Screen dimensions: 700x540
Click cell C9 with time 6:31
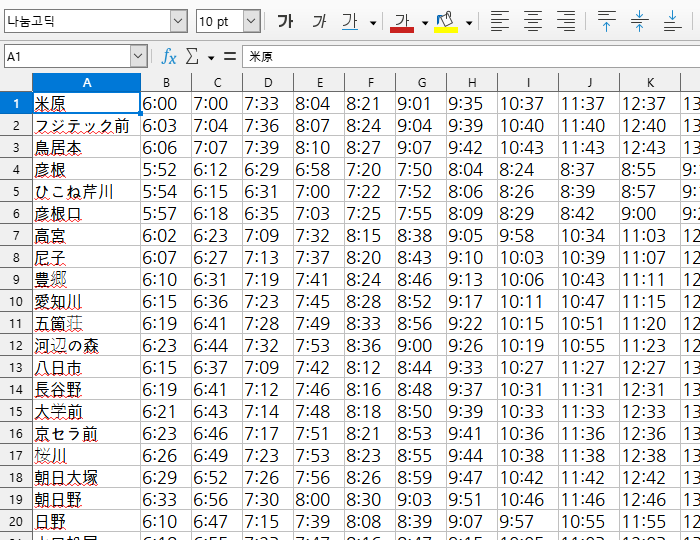217,279
